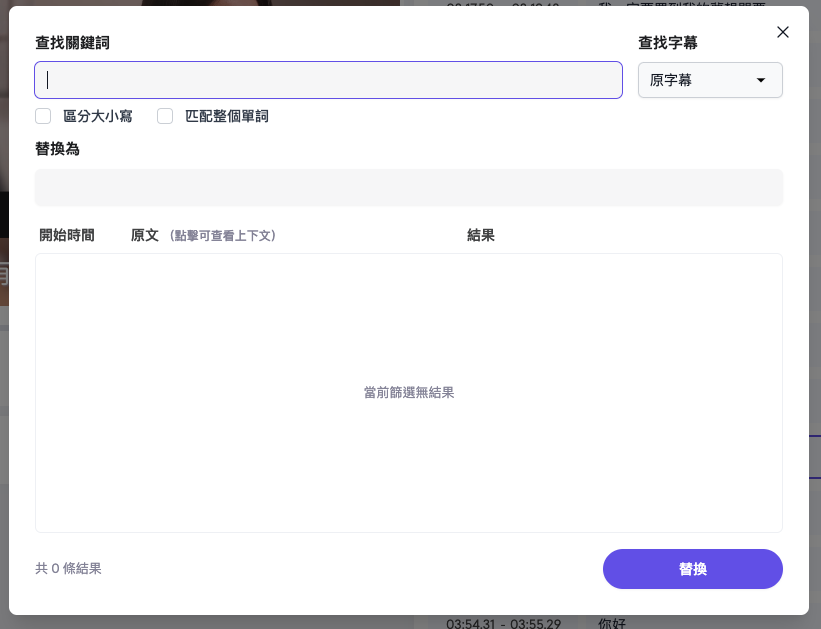This screenshot has width=821, height=629.
Task: Click into the 替換為 input field
Action: pos(408,188)
